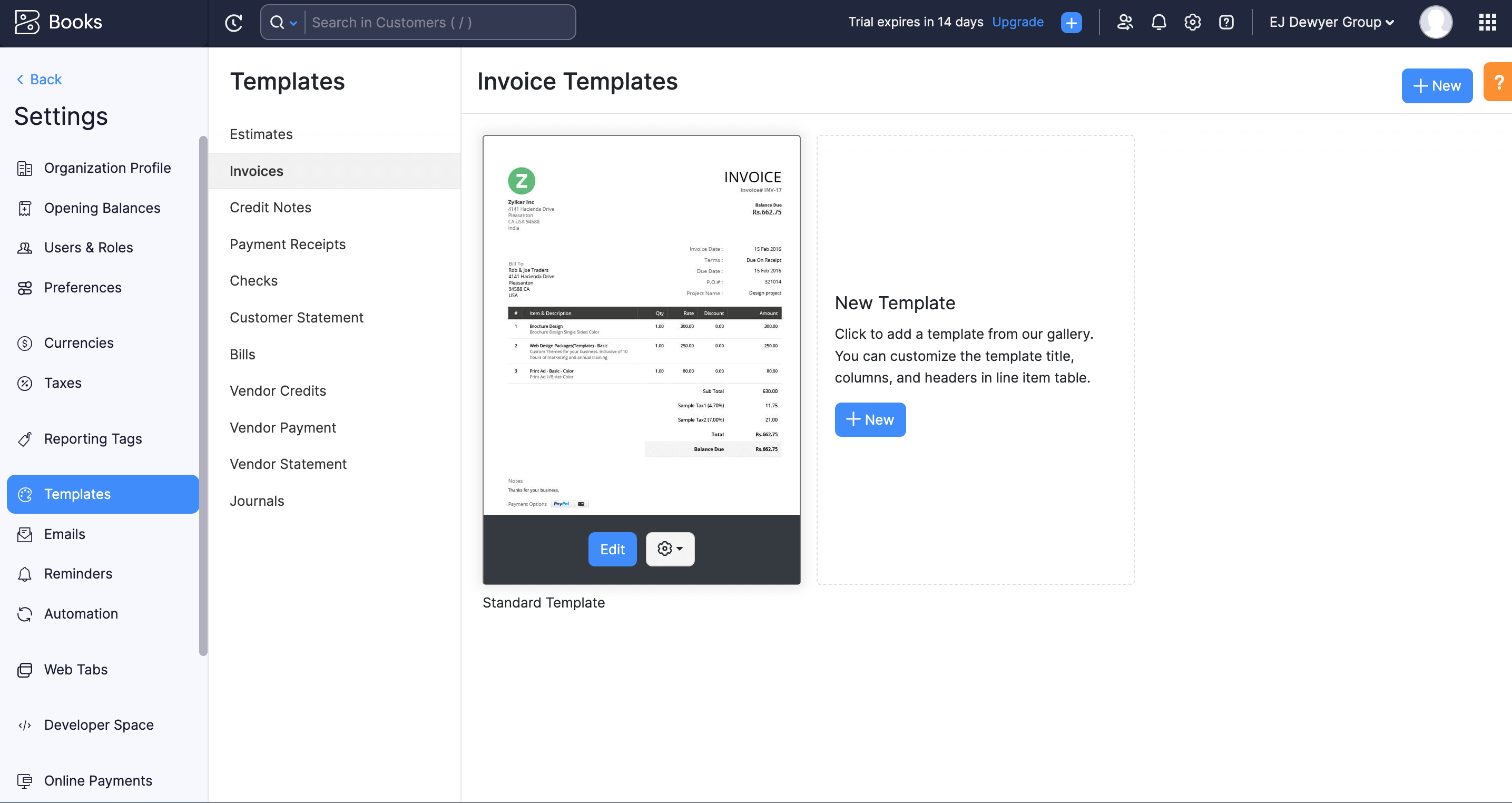Select Payment Receipts templates
The width and height of the screenshot is (1512, 803).
(x=335, y=245)
